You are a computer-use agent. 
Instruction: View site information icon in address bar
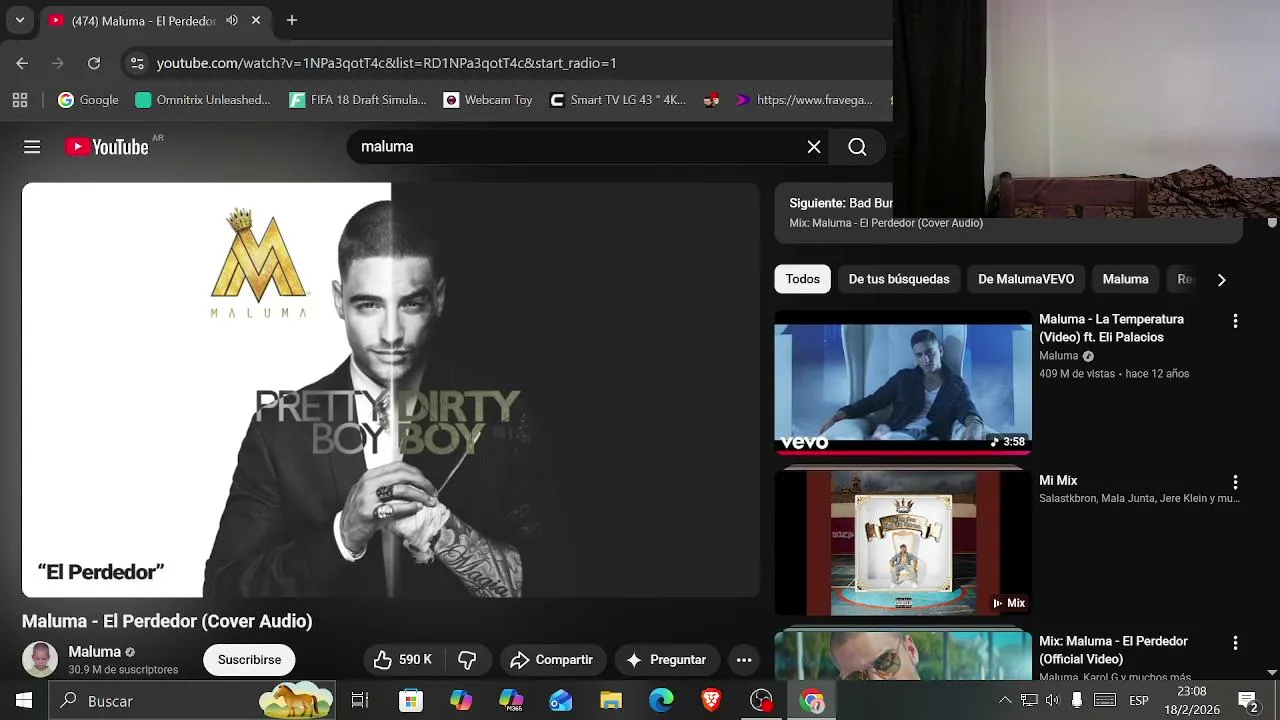click(x=137, y=63)
